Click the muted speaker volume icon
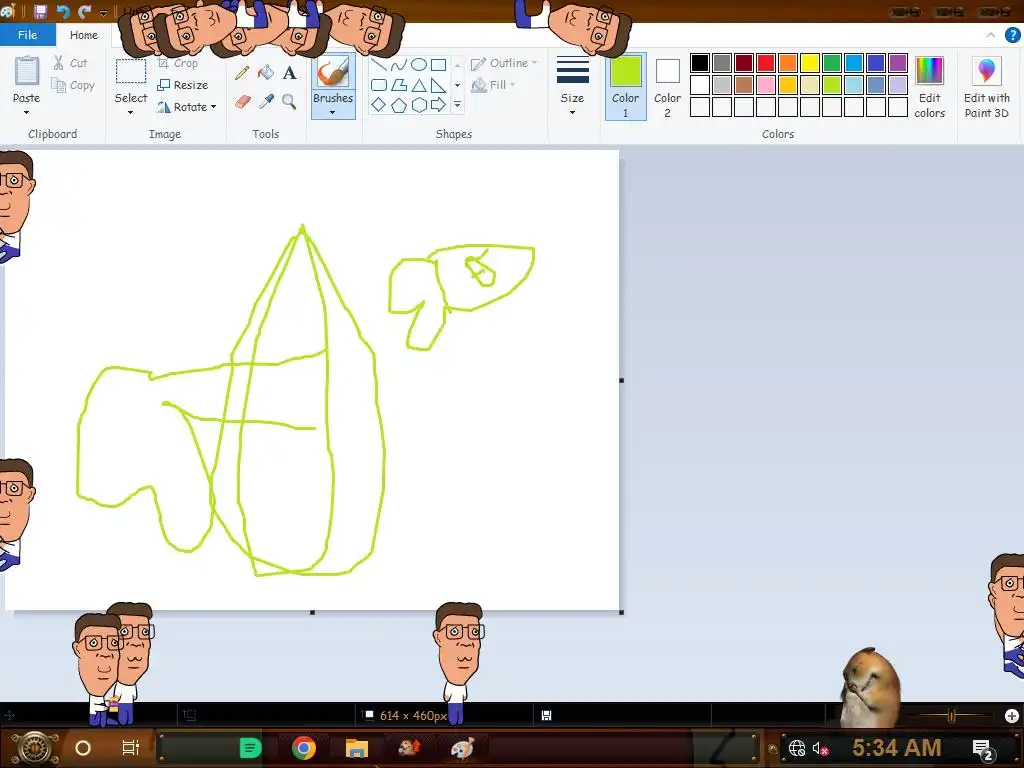This screenshot has height=768, width=1024. tap(820, 748)
